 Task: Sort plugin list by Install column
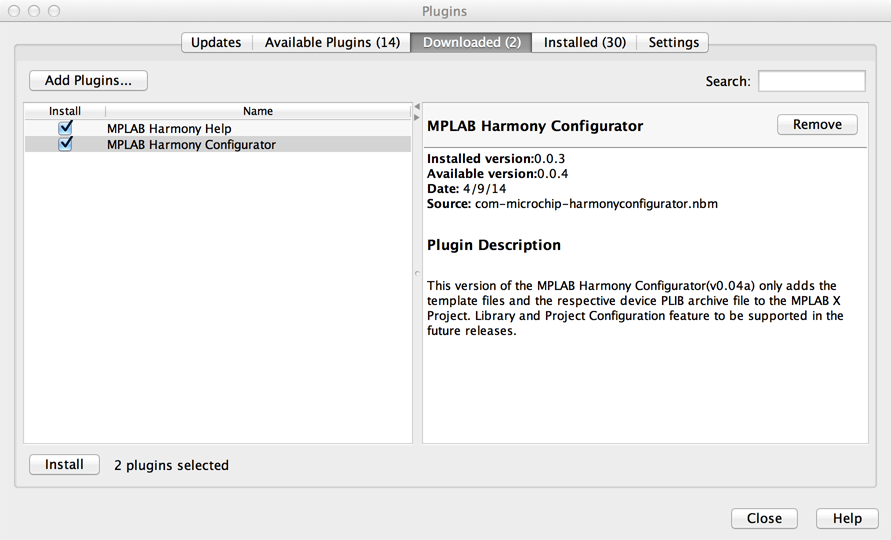pyautogui.click(x=65, y=111)
